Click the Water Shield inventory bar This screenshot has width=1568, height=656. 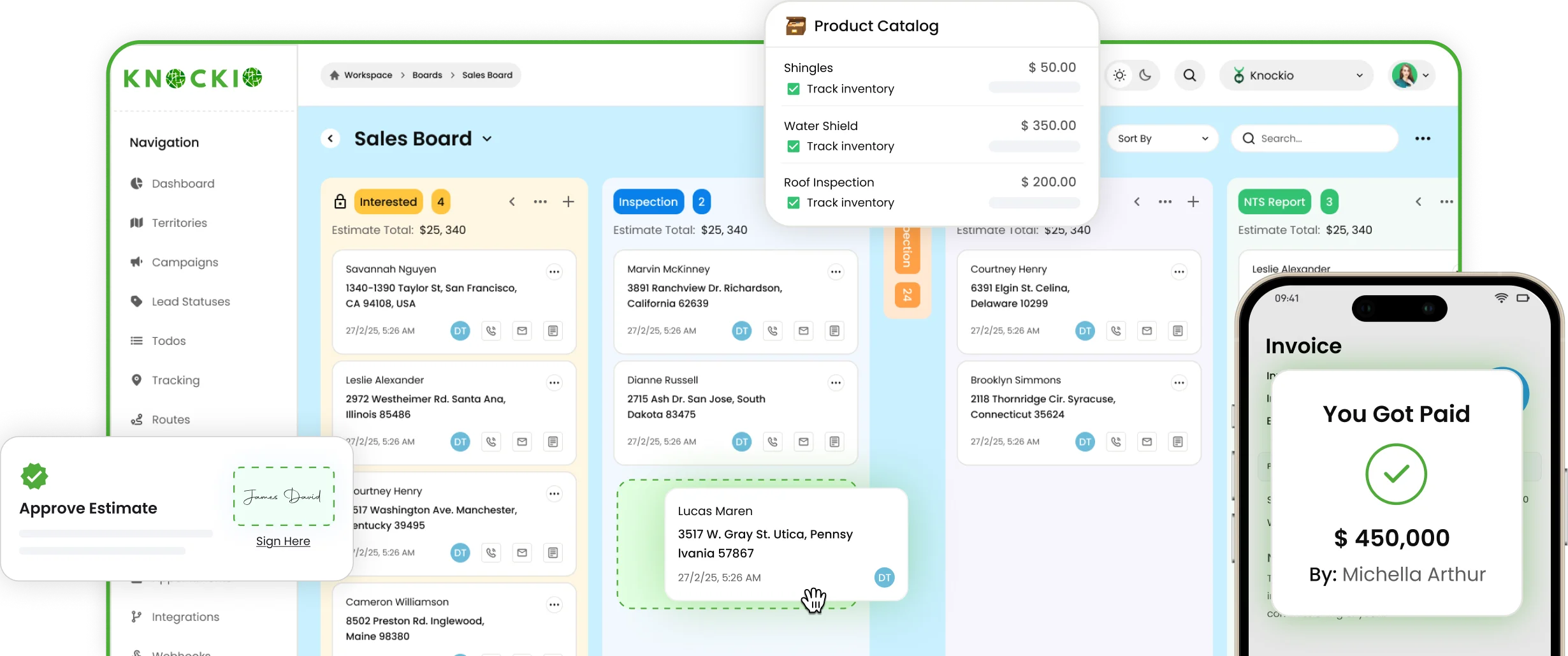pos(1034,147)
